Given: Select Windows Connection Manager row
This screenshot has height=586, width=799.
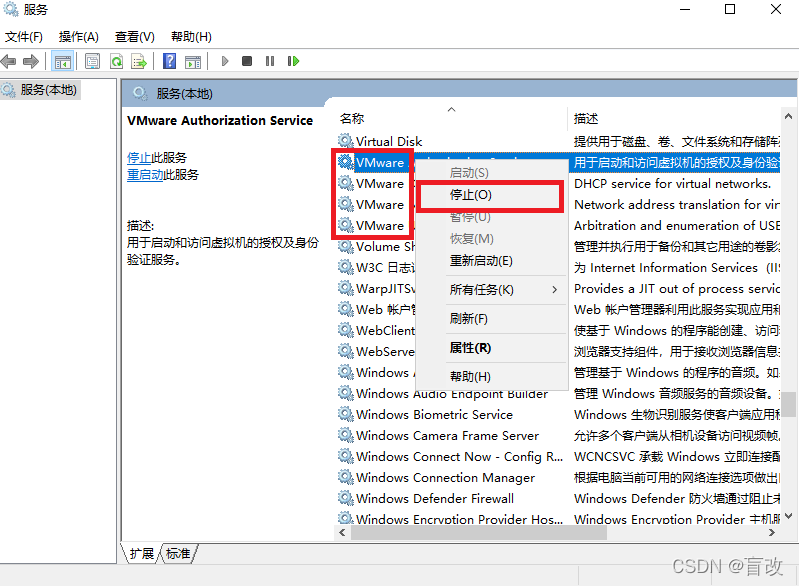Looking at the screenshot, I should tap(558, 477).
